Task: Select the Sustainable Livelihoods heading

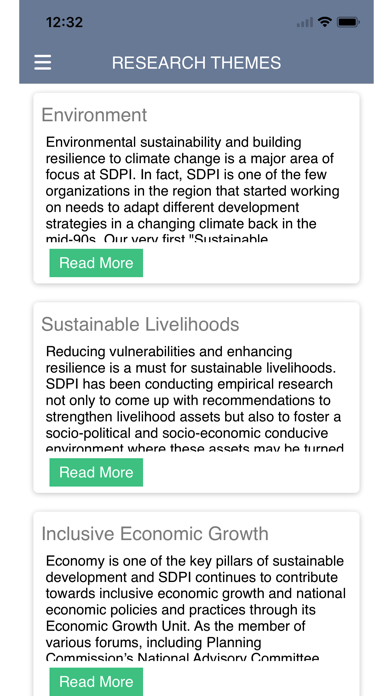Action: pyautogui.click(x=140, y=324)
